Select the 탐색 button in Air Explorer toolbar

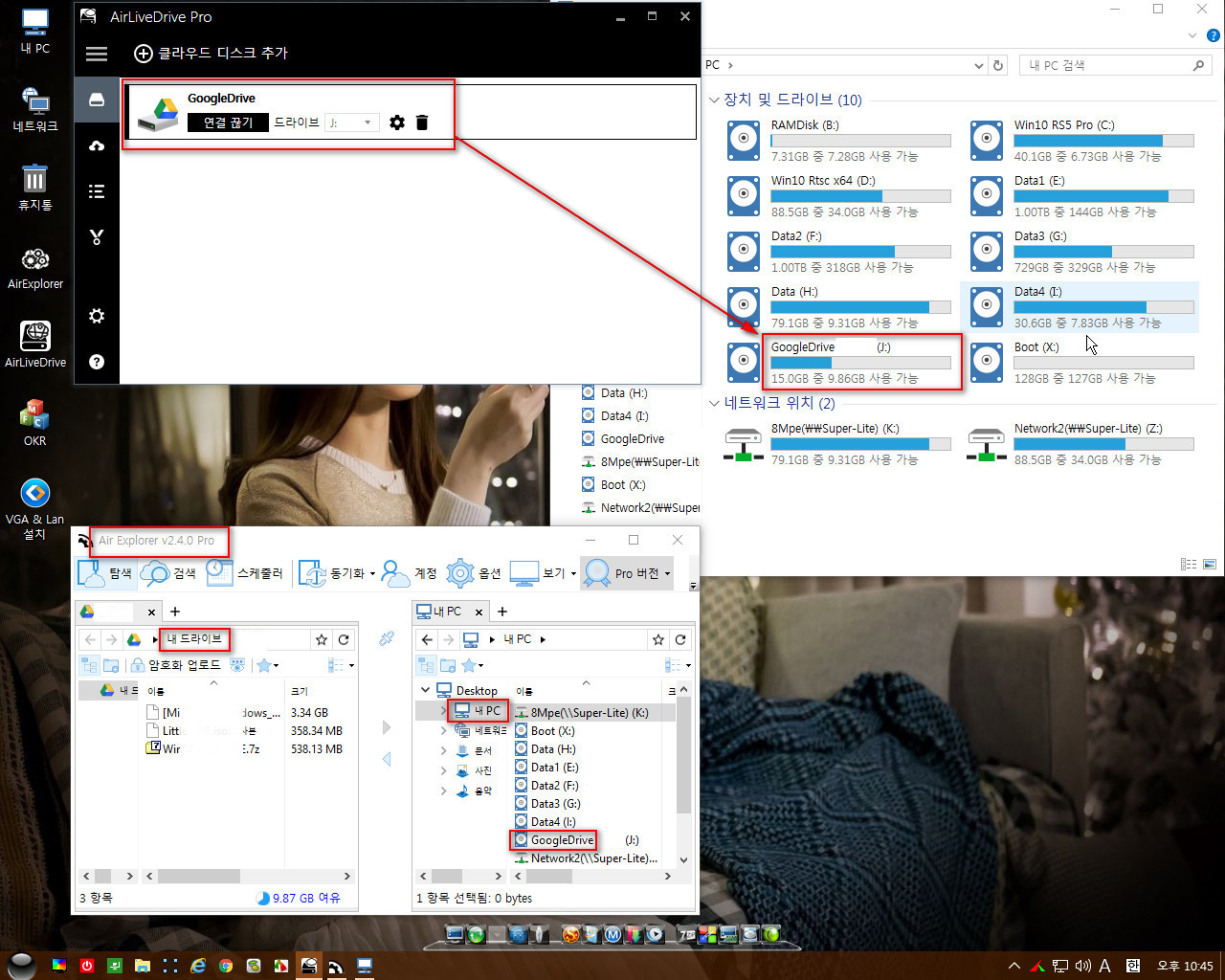pyautogui.click(x=105, y=573)
